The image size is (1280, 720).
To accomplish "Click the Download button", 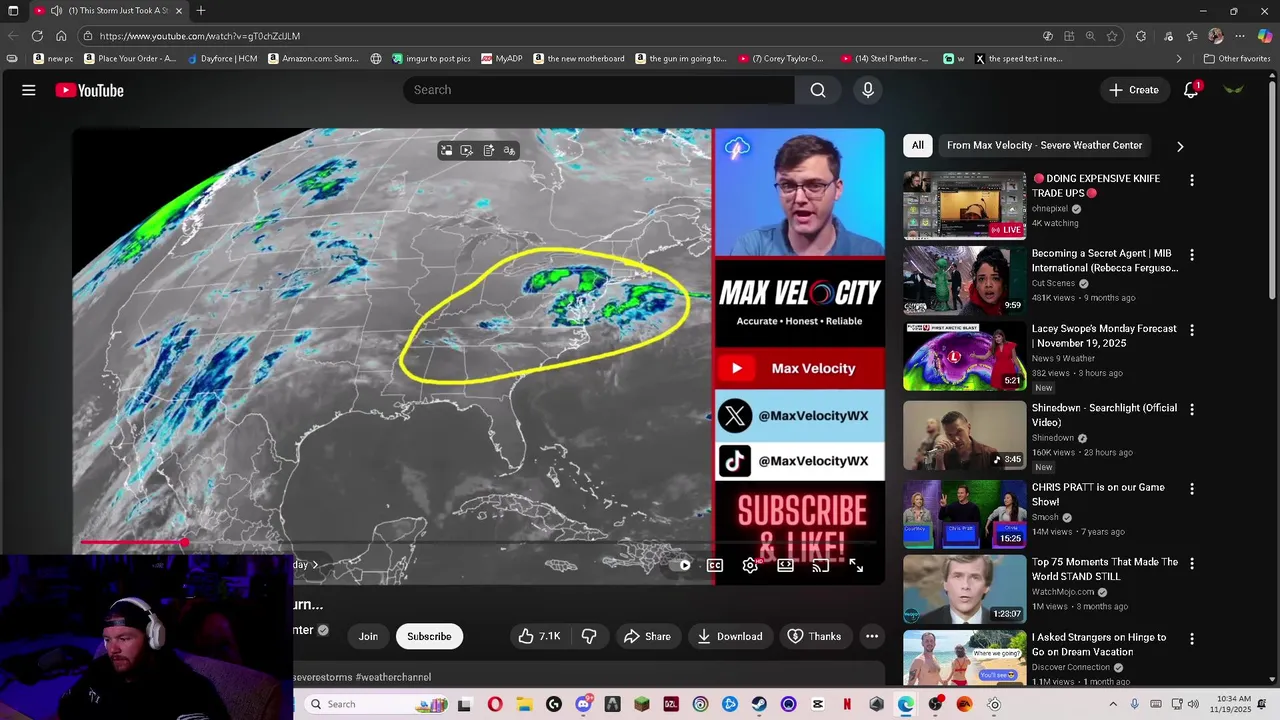I will pyautogui.click(x=730, y=636).
